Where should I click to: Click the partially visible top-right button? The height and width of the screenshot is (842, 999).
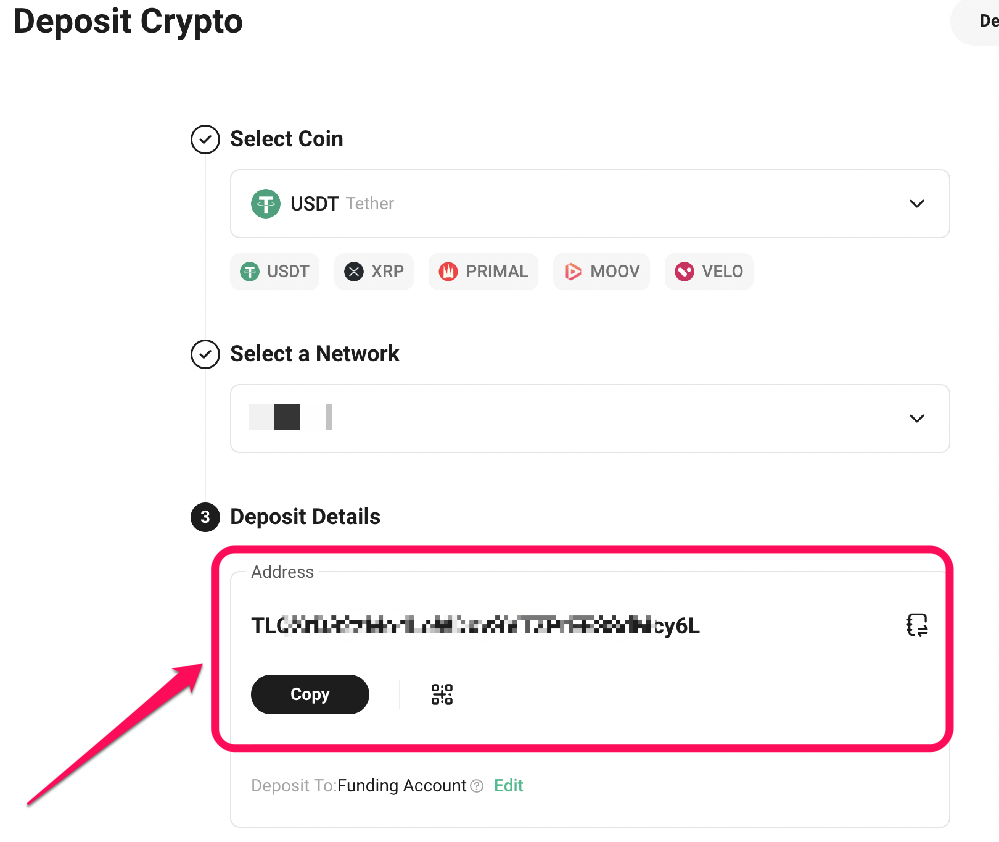976,22
